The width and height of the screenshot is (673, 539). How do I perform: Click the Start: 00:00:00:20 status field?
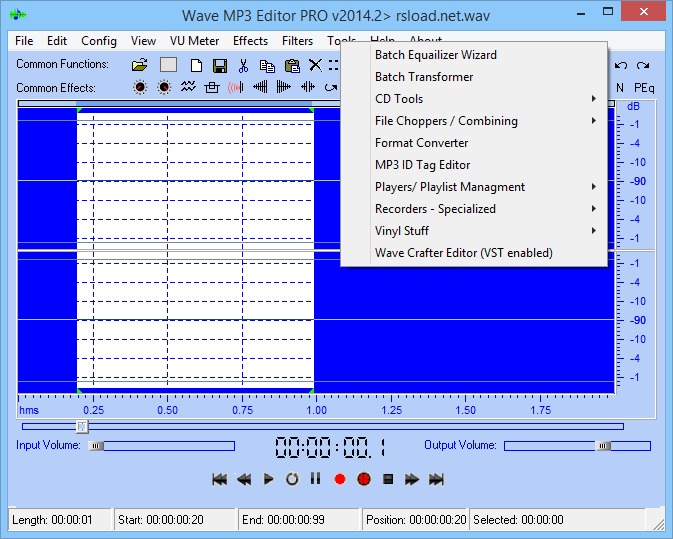[x=176, y=520]
